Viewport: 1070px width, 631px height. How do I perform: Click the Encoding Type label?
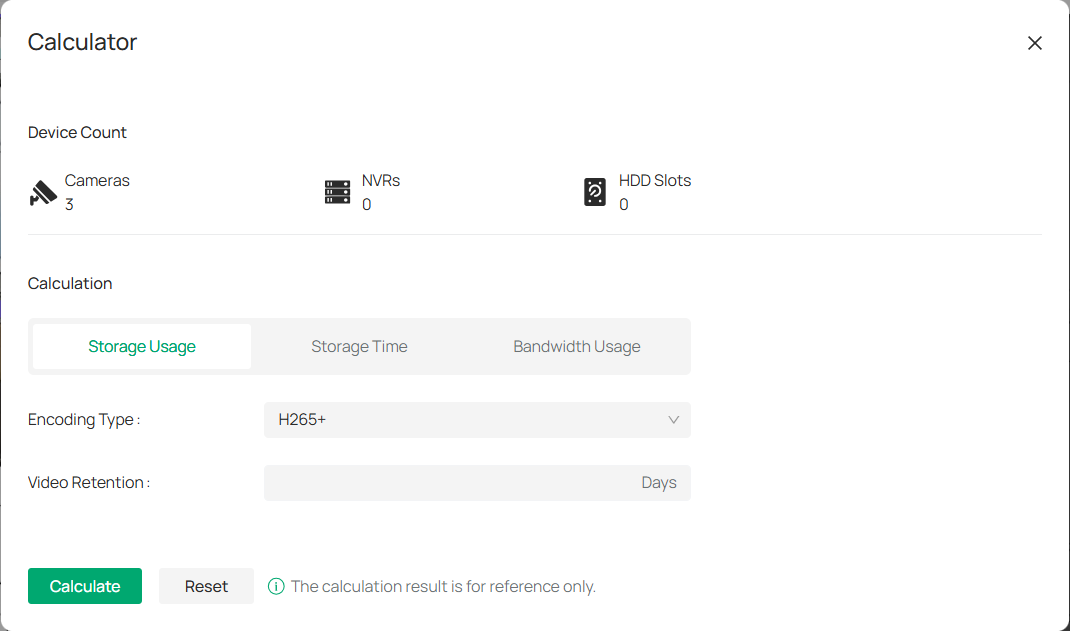coord(83,420)
